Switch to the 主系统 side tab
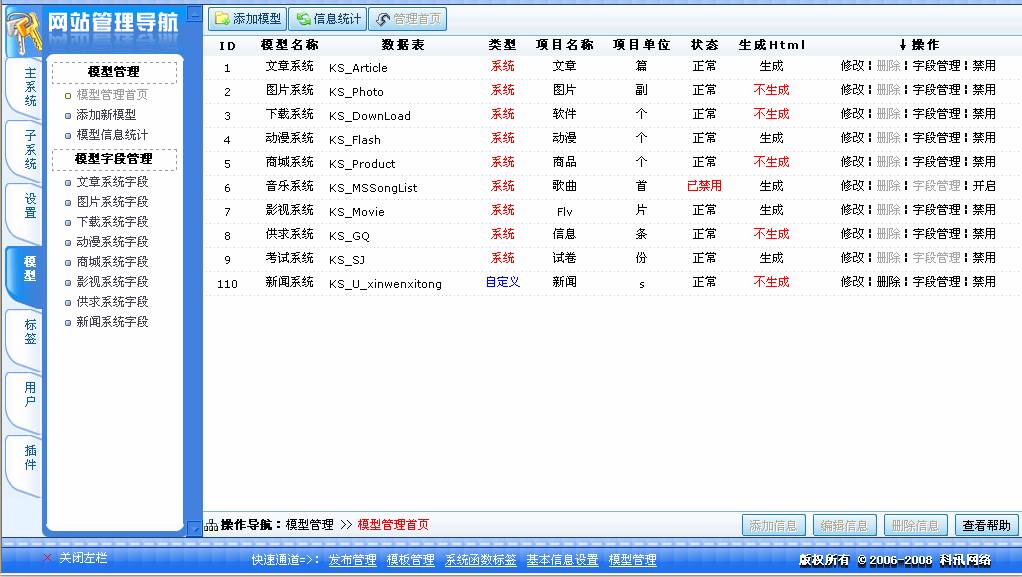The height and width of the screenshot is (577, 1022). tap(30, 87)
